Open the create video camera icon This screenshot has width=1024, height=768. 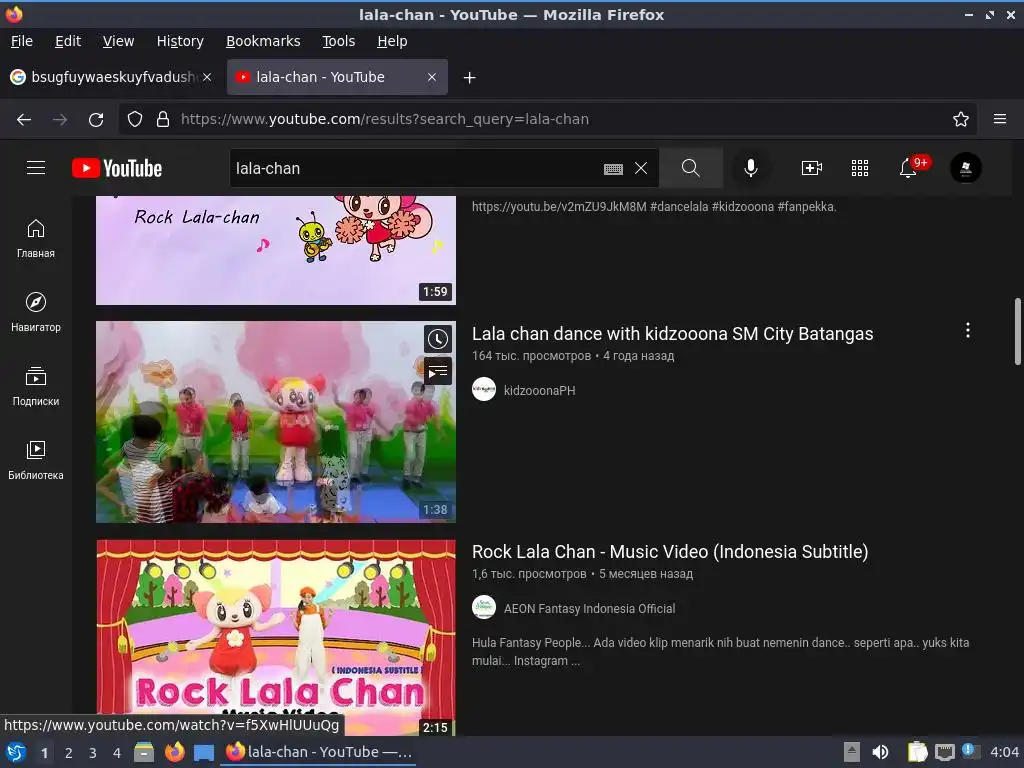pos(811,168)
